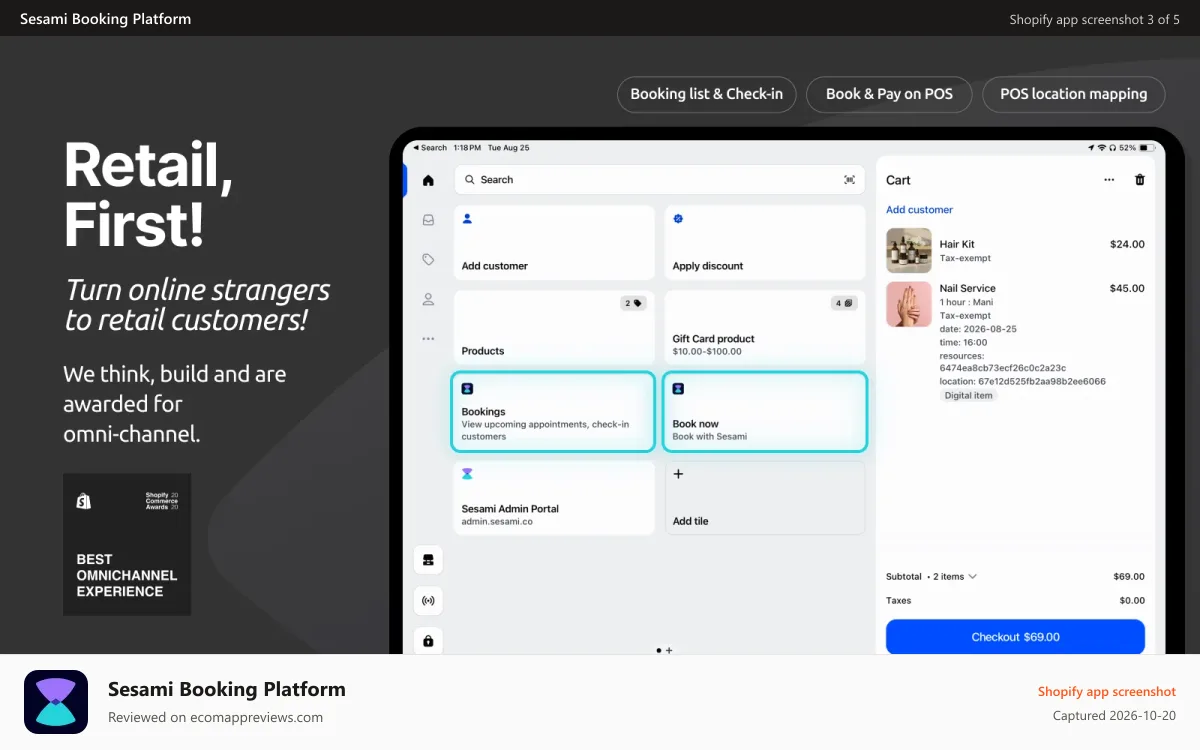Click the Add tile tile

(x=765, y=498)
